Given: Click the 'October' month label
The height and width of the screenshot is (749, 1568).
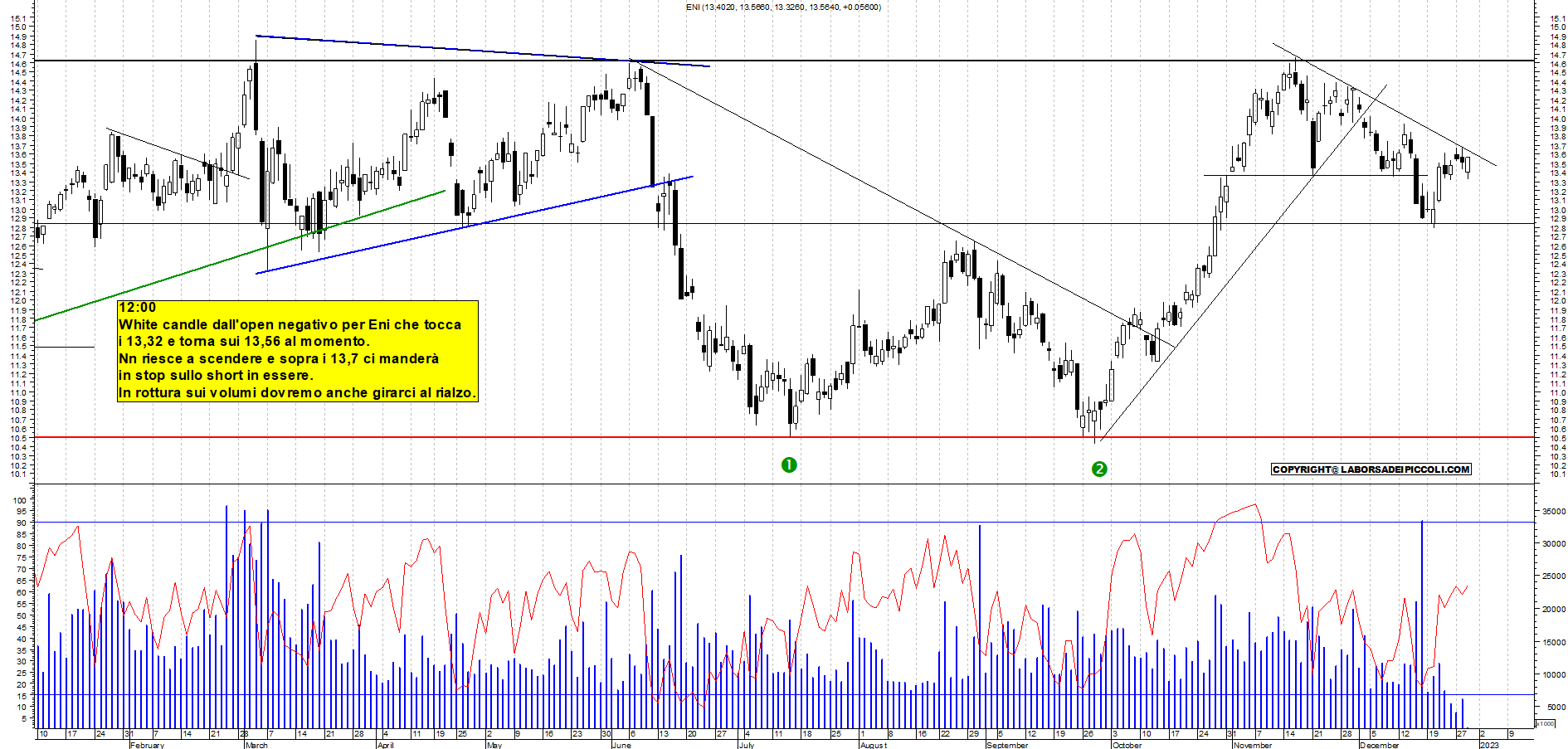Looking at the screenshot, I should [1126, 745].
